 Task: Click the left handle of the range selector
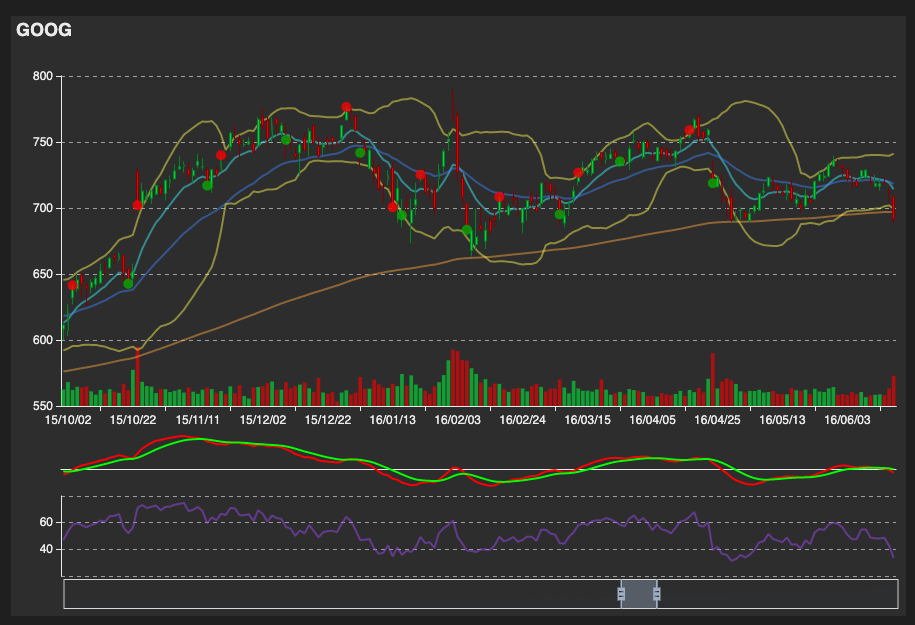coord(620,594)
